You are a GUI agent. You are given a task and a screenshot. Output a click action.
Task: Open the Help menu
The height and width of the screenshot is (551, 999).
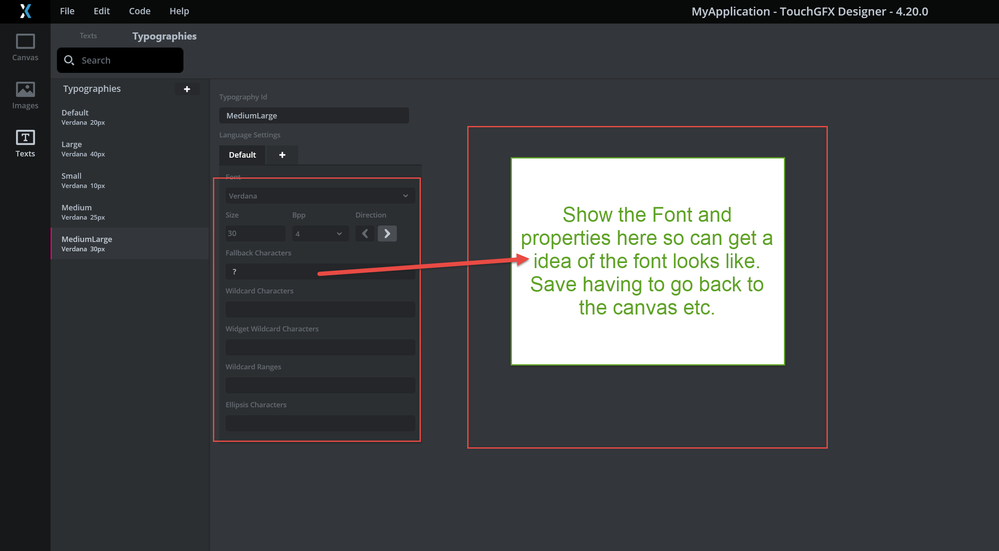point(179,11)
